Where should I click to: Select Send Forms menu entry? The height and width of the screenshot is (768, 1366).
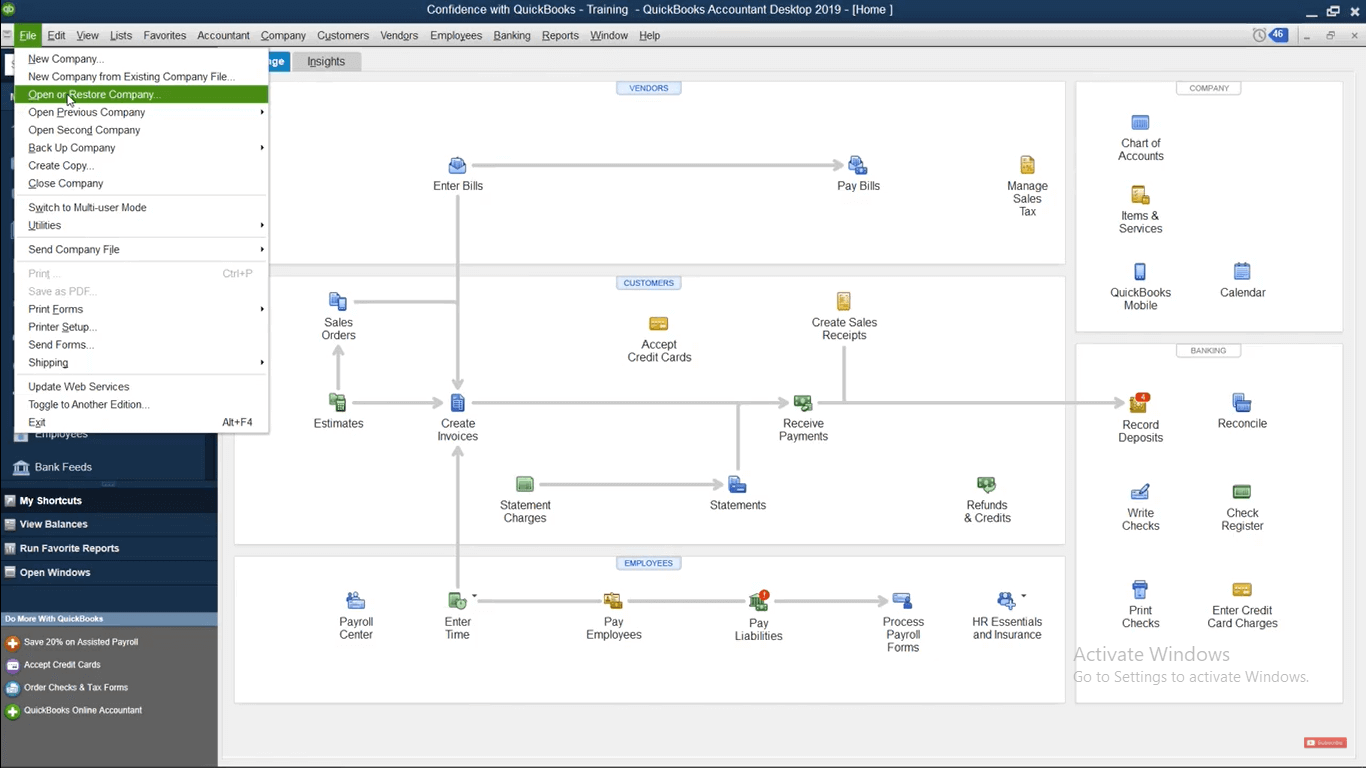[x=141, y=345]
